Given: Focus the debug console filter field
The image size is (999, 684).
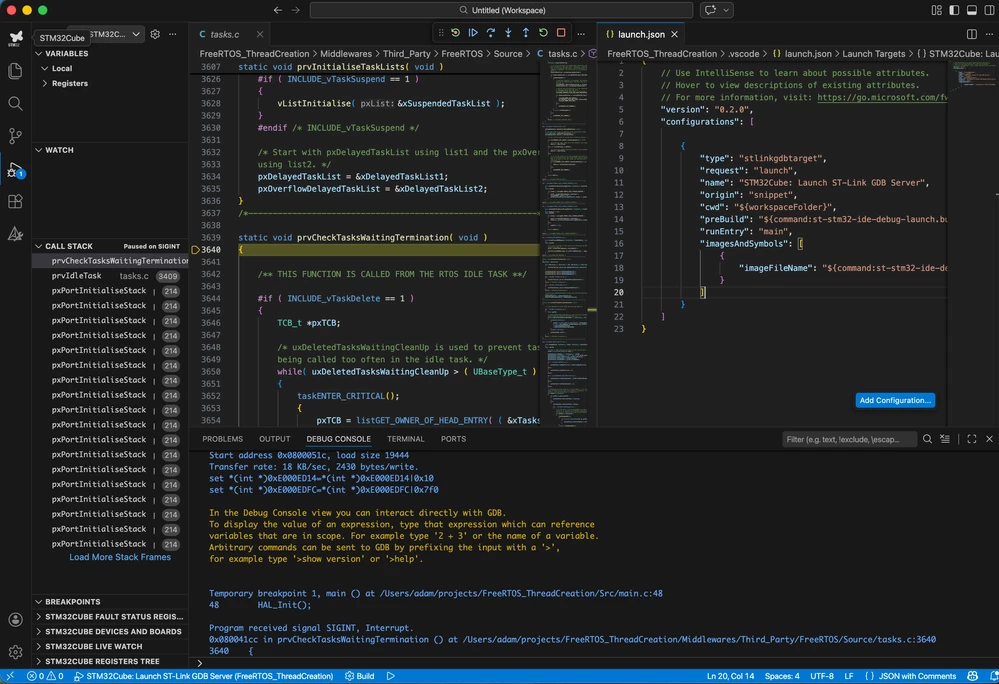Looking at the screenshot, I should 849,439.
